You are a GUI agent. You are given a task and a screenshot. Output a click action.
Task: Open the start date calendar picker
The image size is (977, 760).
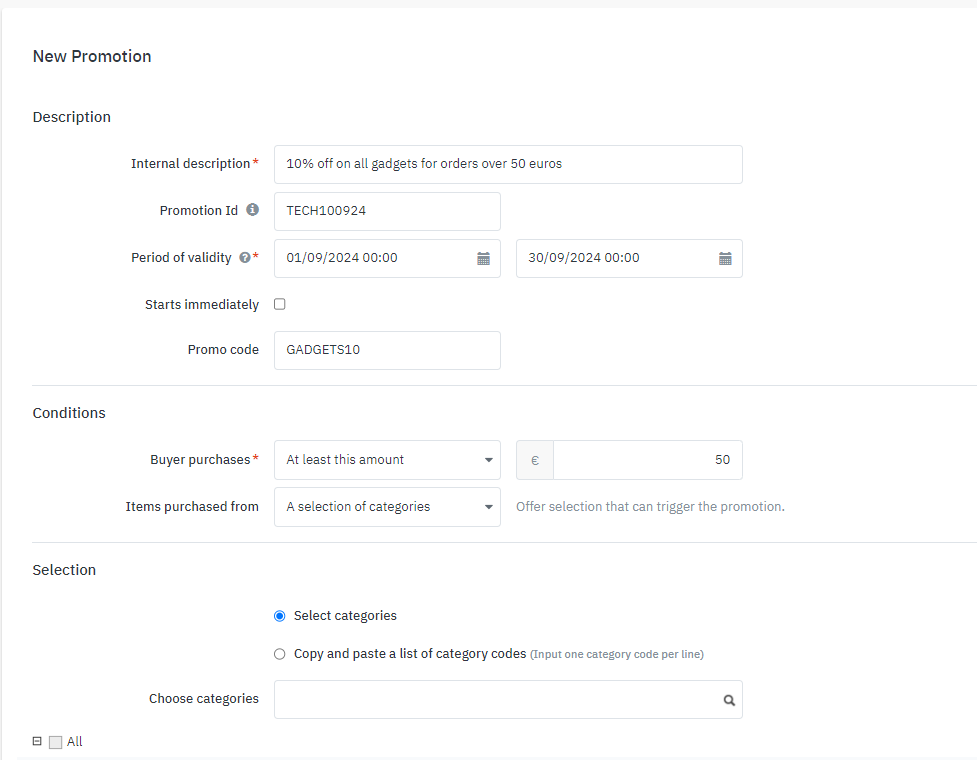(x=483, y=258)
